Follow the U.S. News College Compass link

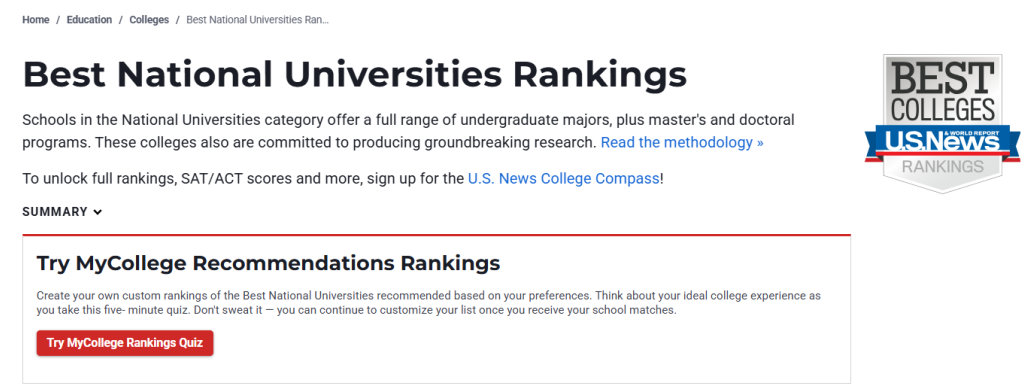click(x=564, y=178)
